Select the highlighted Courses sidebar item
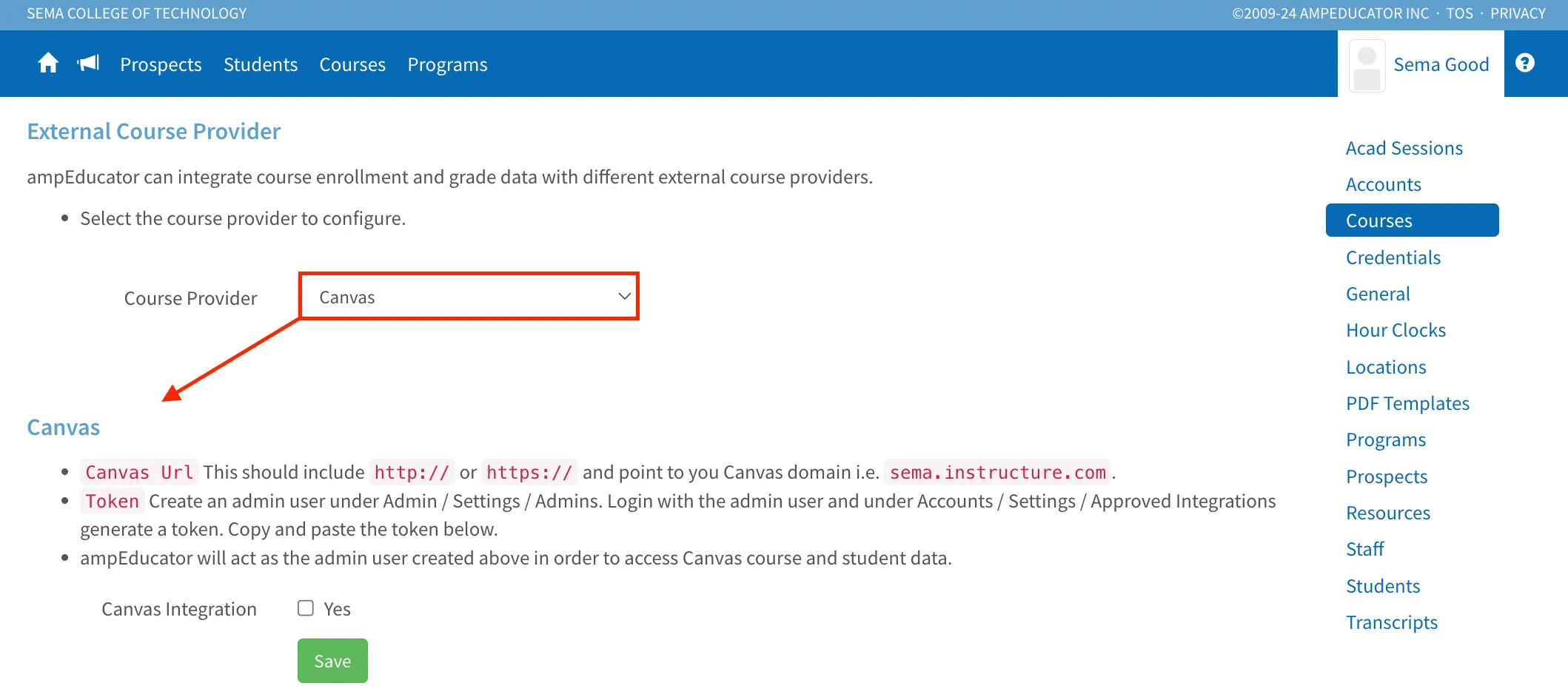The width and height of the screenshot is (1568, 694). [x=1412, y=220]
